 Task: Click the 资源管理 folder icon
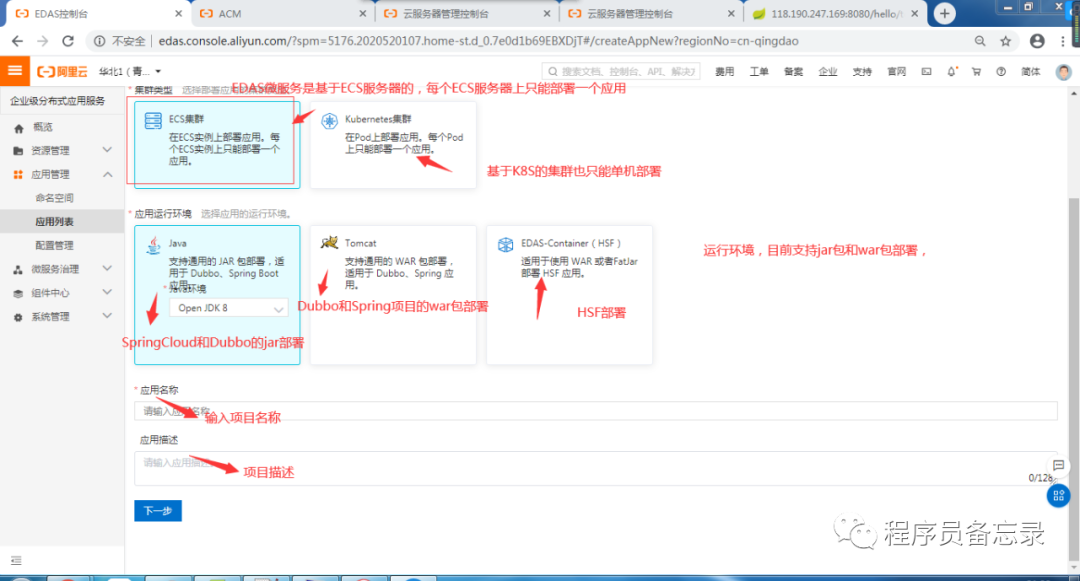coord(18,151)
